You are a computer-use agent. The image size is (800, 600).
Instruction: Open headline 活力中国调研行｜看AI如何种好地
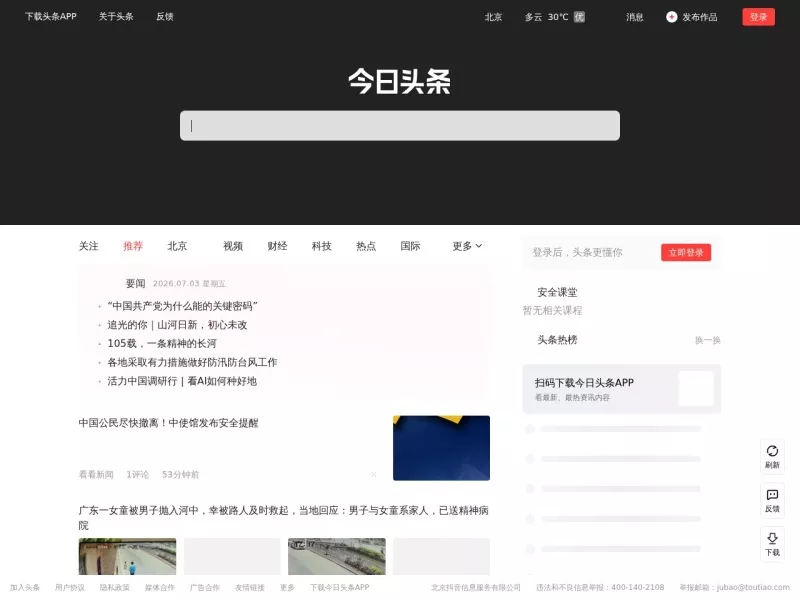pos(182,381)
